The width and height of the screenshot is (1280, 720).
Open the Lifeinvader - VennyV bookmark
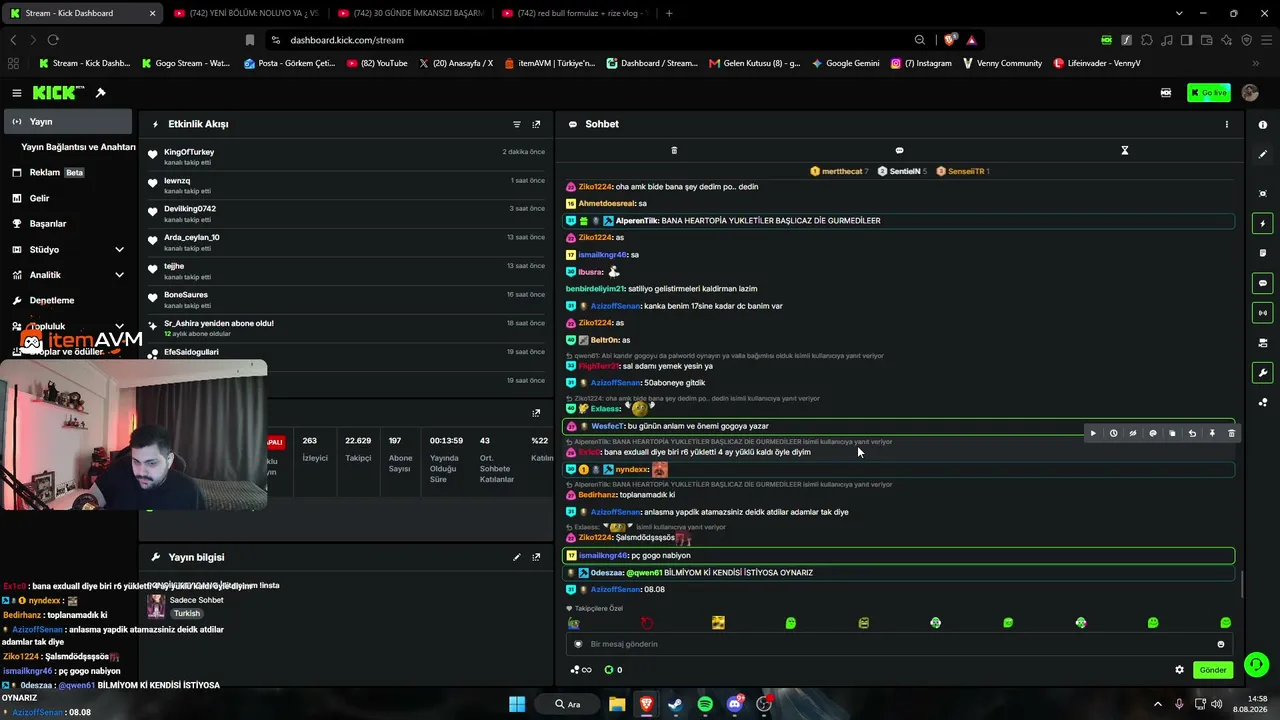[x=1097, y=63]
